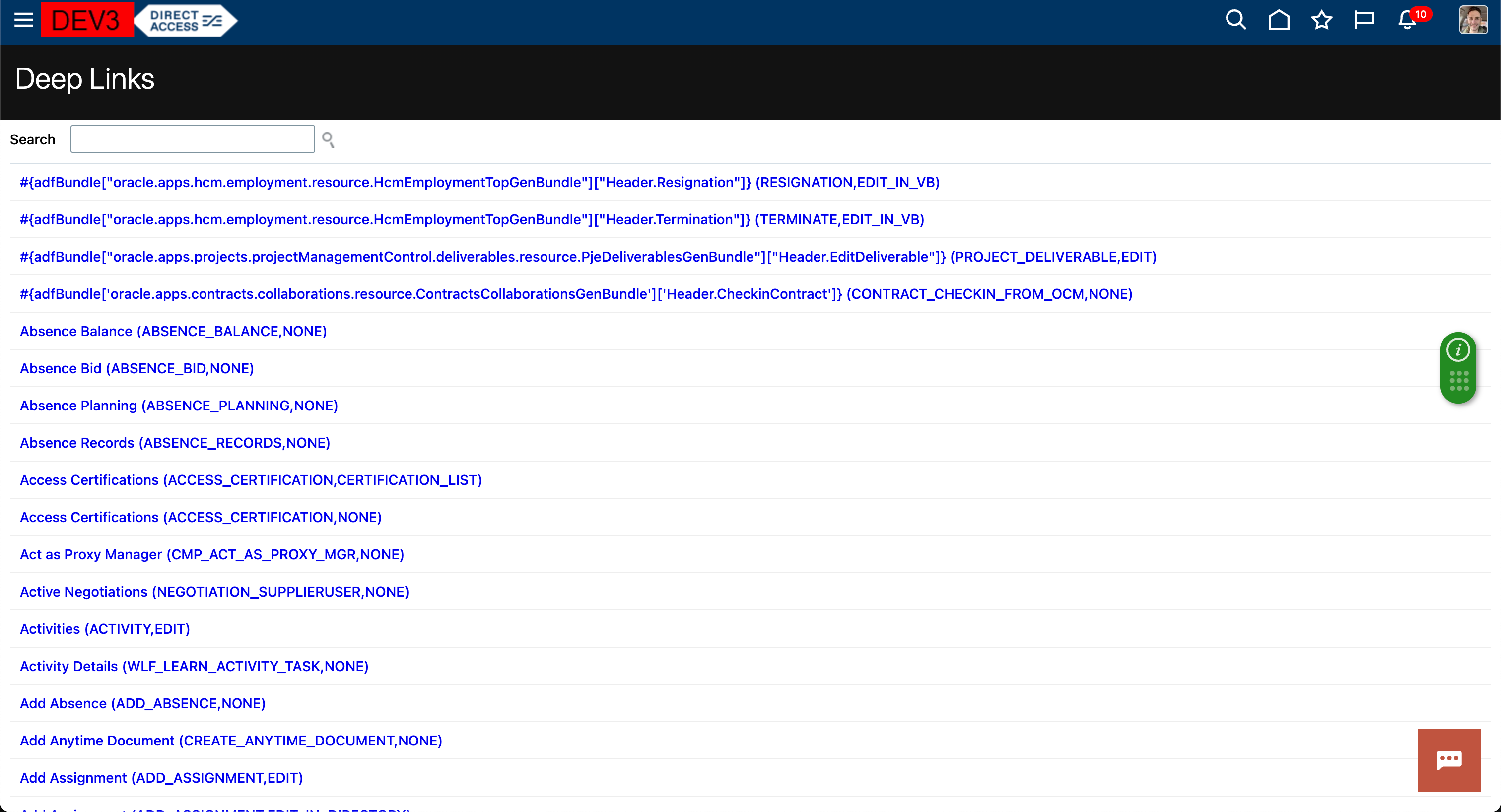The image size is (1501, 812).
Task: Type in the Search input field
Action: [x=192, y=138]
